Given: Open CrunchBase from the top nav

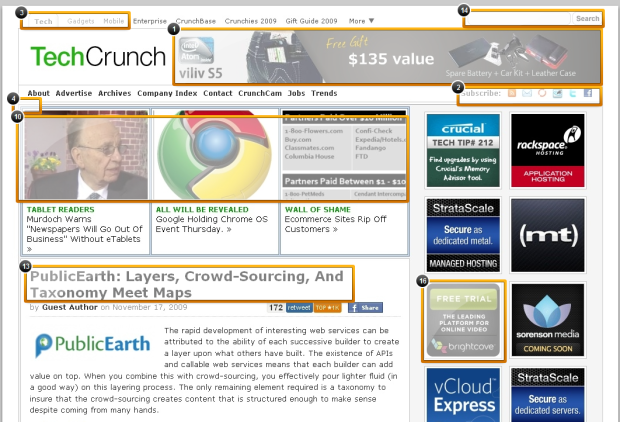Looking at the screenshot, I should tap(196, 21).
